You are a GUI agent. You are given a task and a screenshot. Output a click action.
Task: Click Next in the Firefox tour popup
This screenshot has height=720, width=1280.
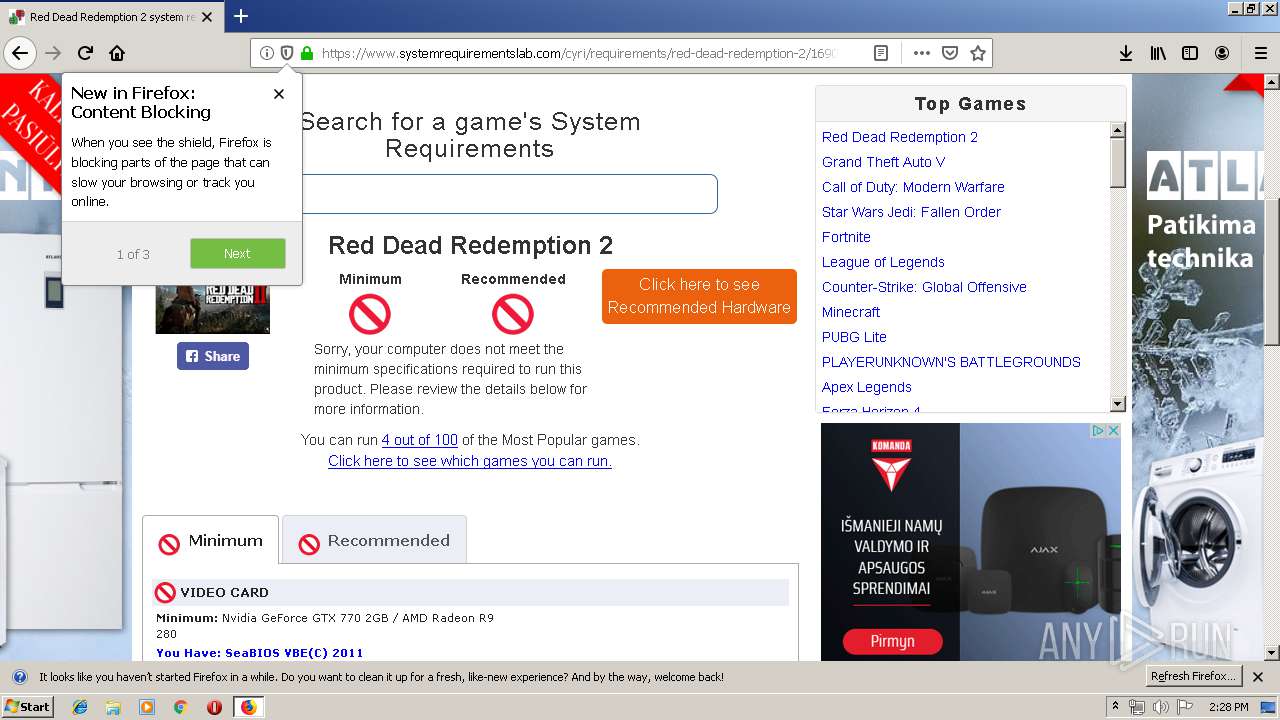(238, 253)
